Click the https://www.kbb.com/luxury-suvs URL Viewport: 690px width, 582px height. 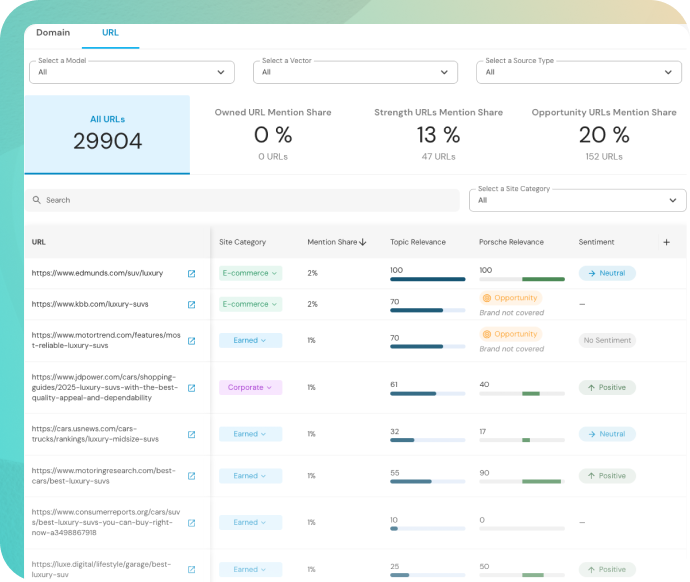90,304
